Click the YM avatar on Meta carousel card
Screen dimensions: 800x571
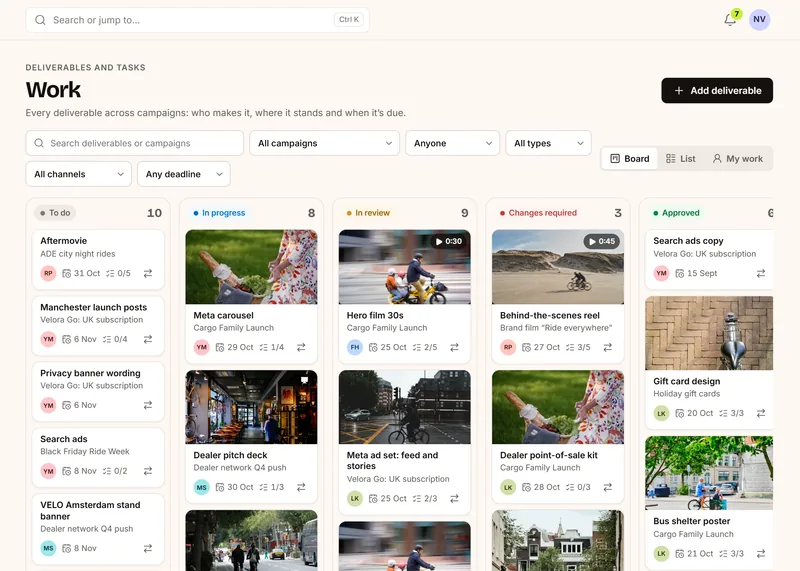[x=202, y=347]
